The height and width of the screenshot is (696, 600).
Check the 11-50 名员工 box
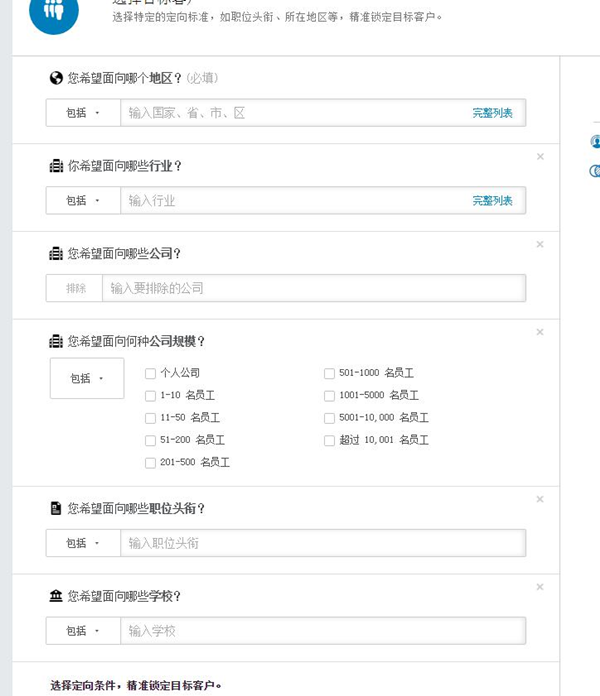coord(150,418)
